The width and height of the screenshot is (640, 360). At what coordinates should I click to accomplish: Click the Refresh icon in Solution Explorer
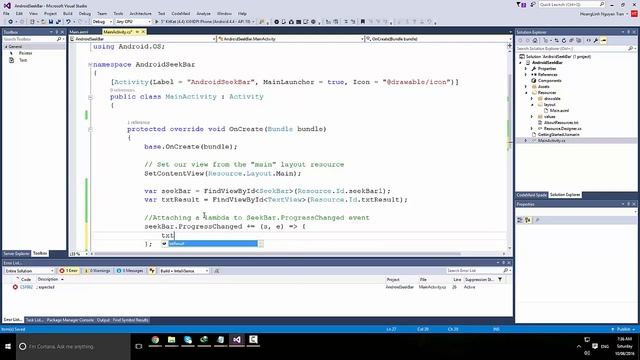(564, 40)
